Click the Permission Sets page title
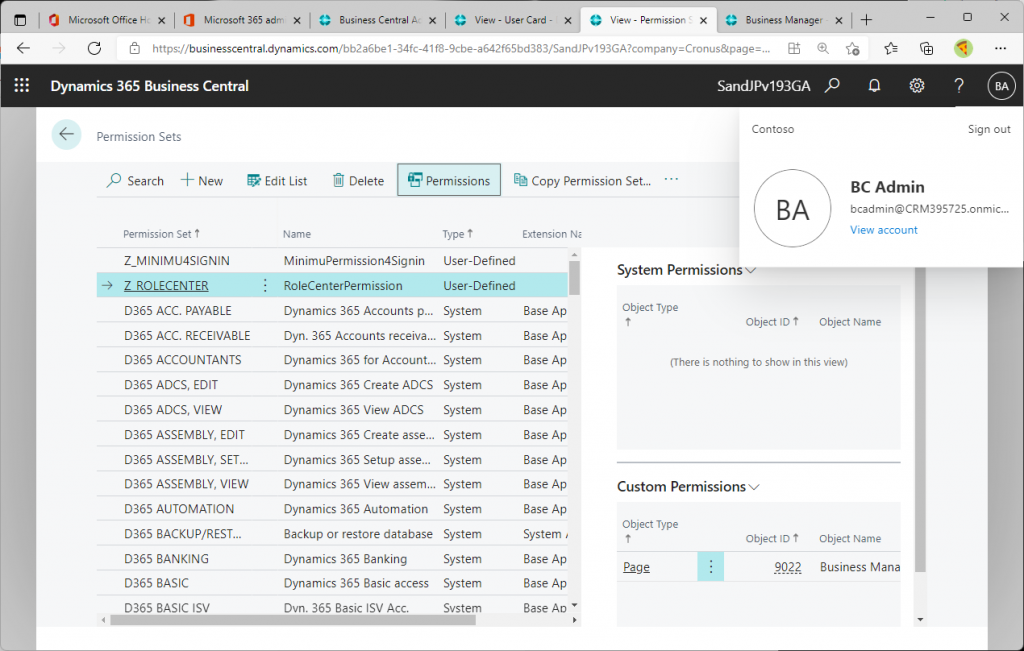Screen dimensions: 1024x651 (x=138, y=136)
